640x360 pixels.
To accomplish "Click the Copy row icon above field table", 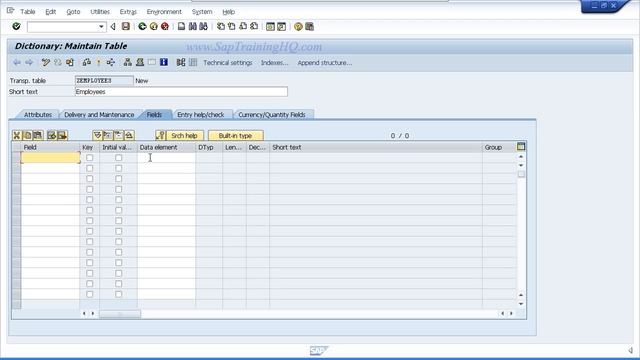I will [27, 136].
